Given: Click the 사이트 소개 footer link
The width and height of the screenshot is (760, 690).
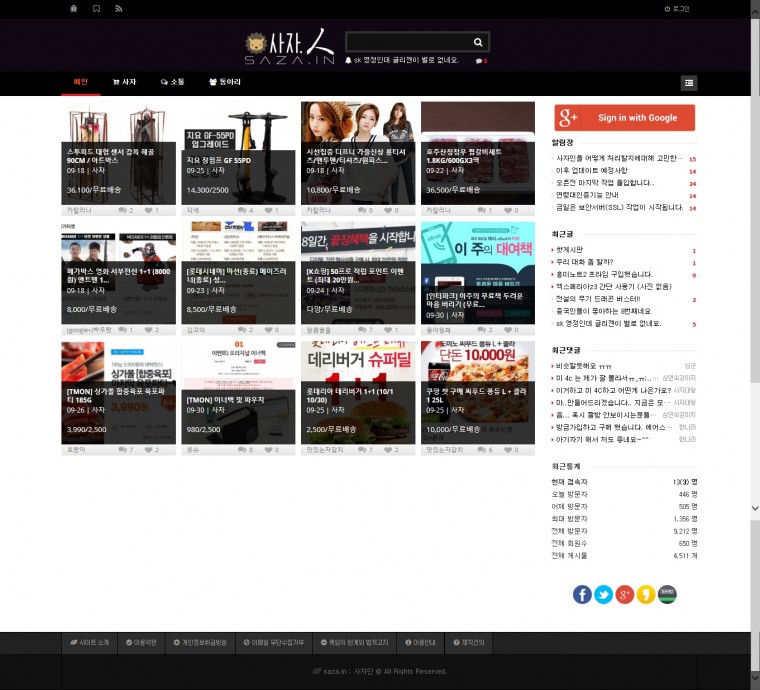Looking at the screenshot, I should point(90,642).
